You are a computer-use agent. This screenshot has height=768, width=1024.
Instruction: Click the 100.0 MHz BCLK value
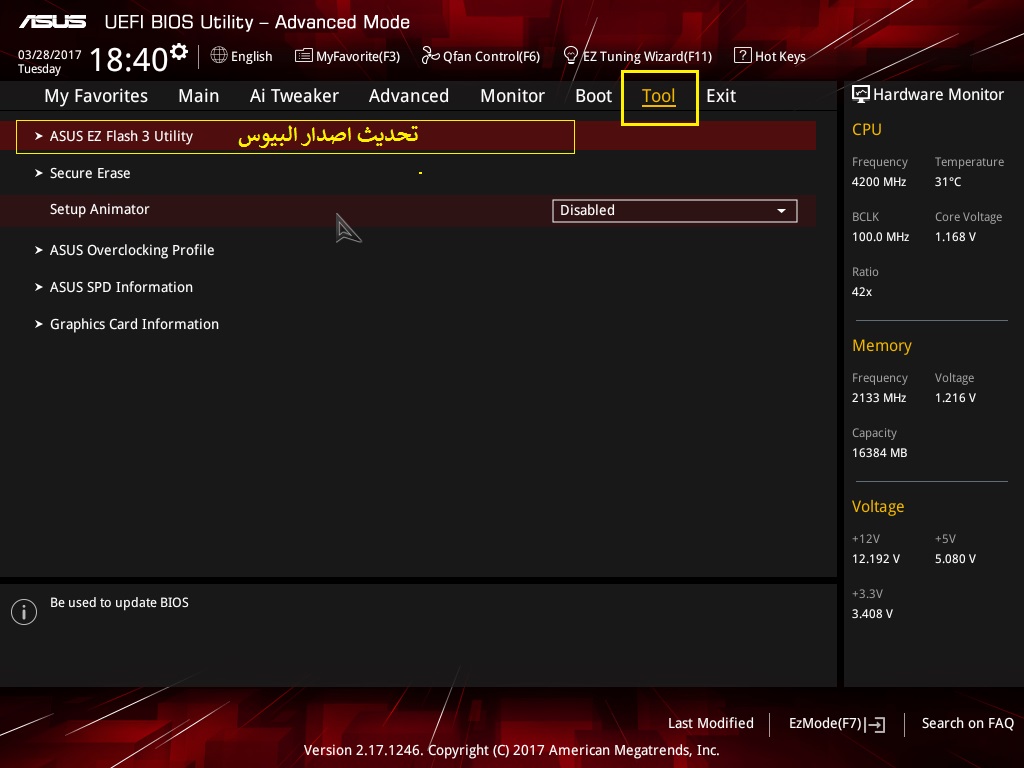pyautogui.click(x=880, y=236)
